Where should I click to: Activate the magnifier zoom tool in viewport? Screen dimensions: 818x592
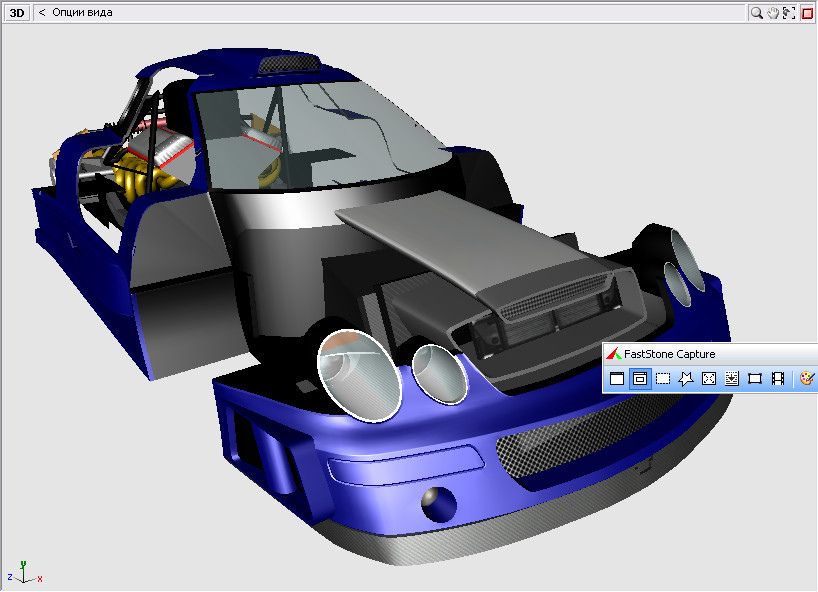tap(757, 13)
